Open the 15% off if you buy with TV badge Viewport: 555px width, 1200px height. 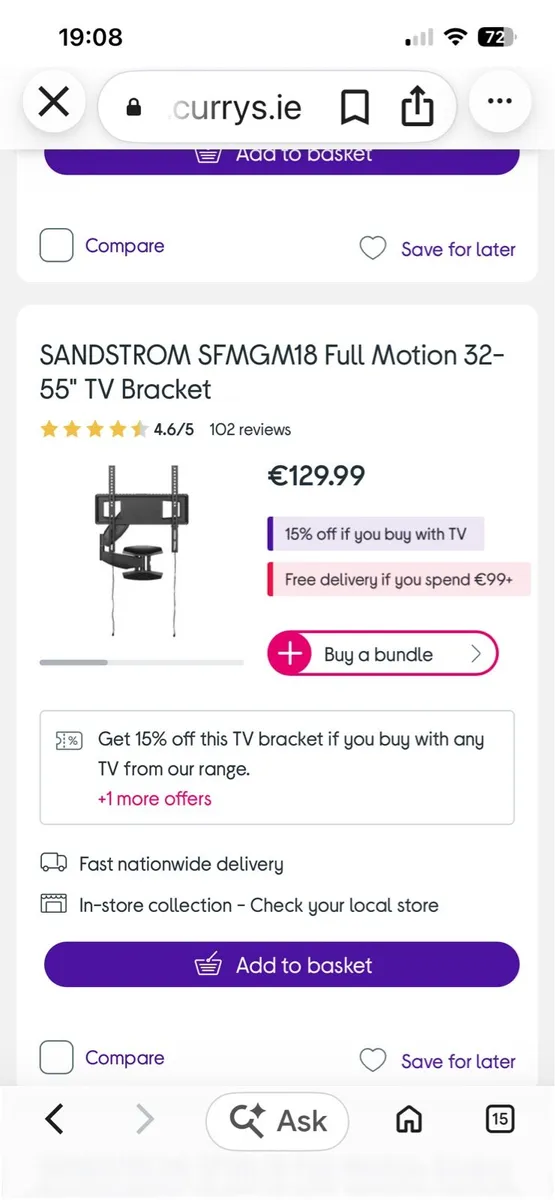(x=375, y=534)
